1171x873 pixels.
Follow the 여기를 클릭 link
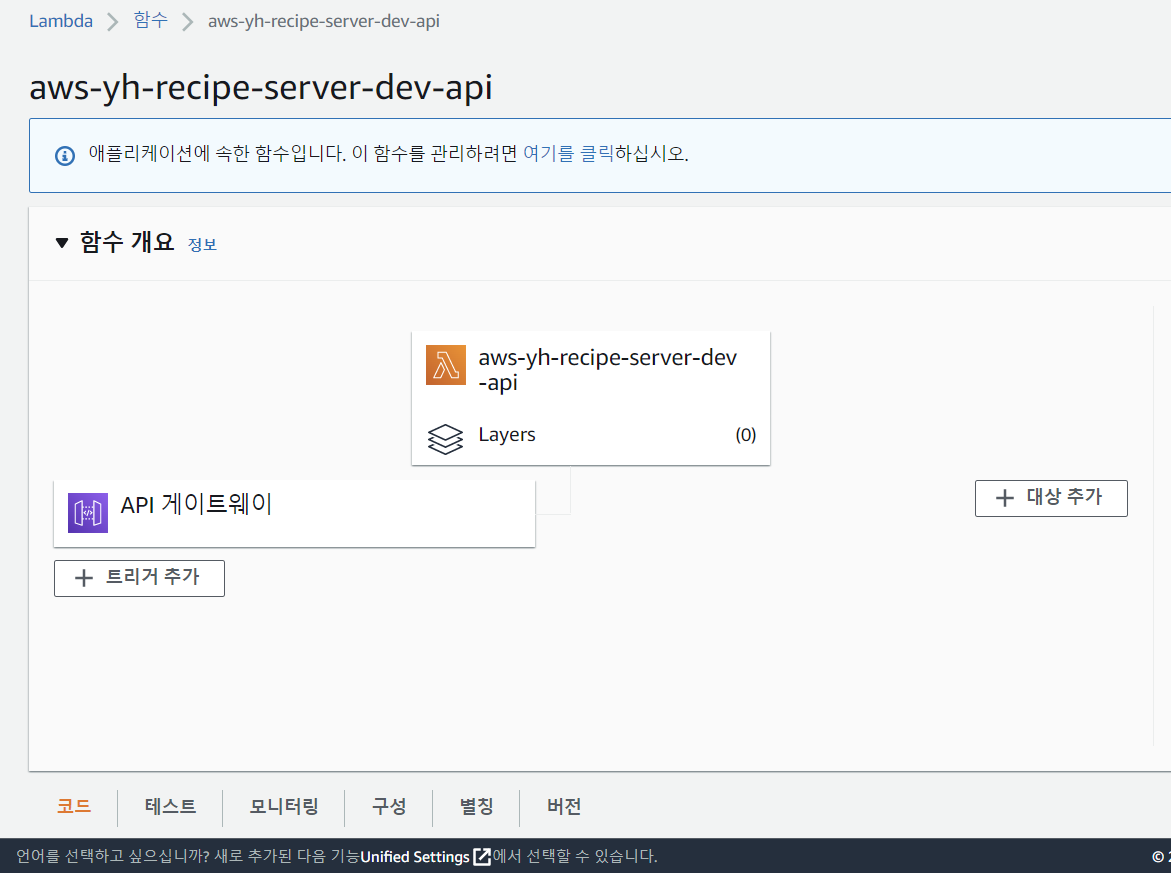coord(568,154)
